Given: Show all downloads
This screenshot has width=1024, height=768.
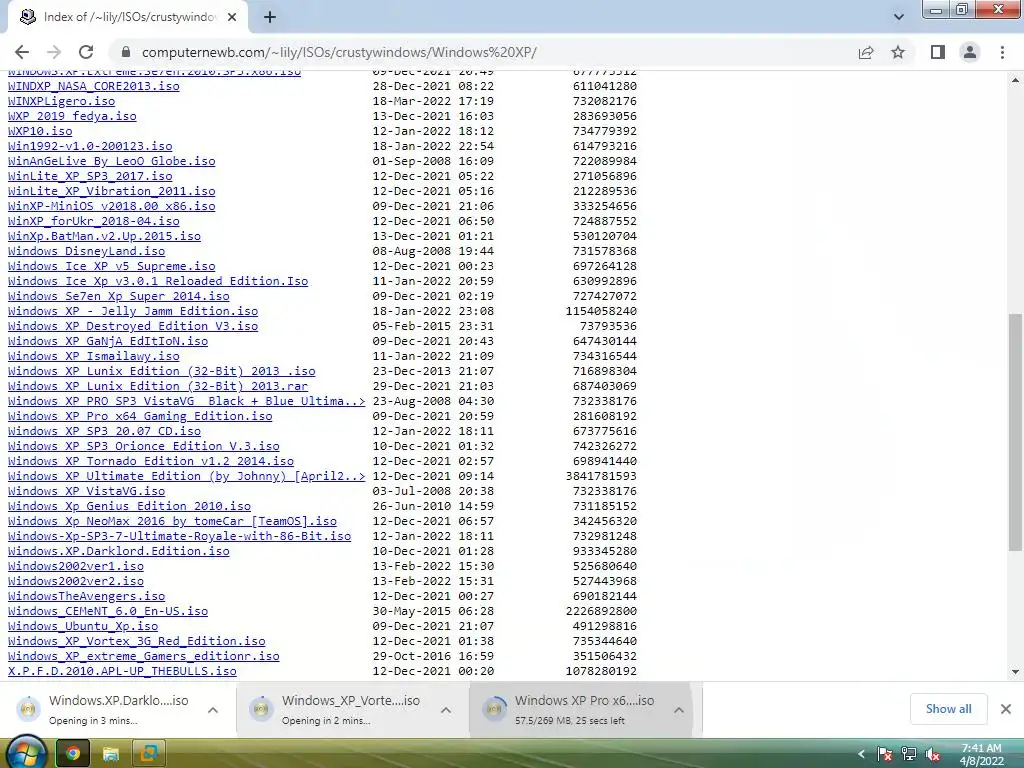Looking at the screenshot, I should (948, 709).
